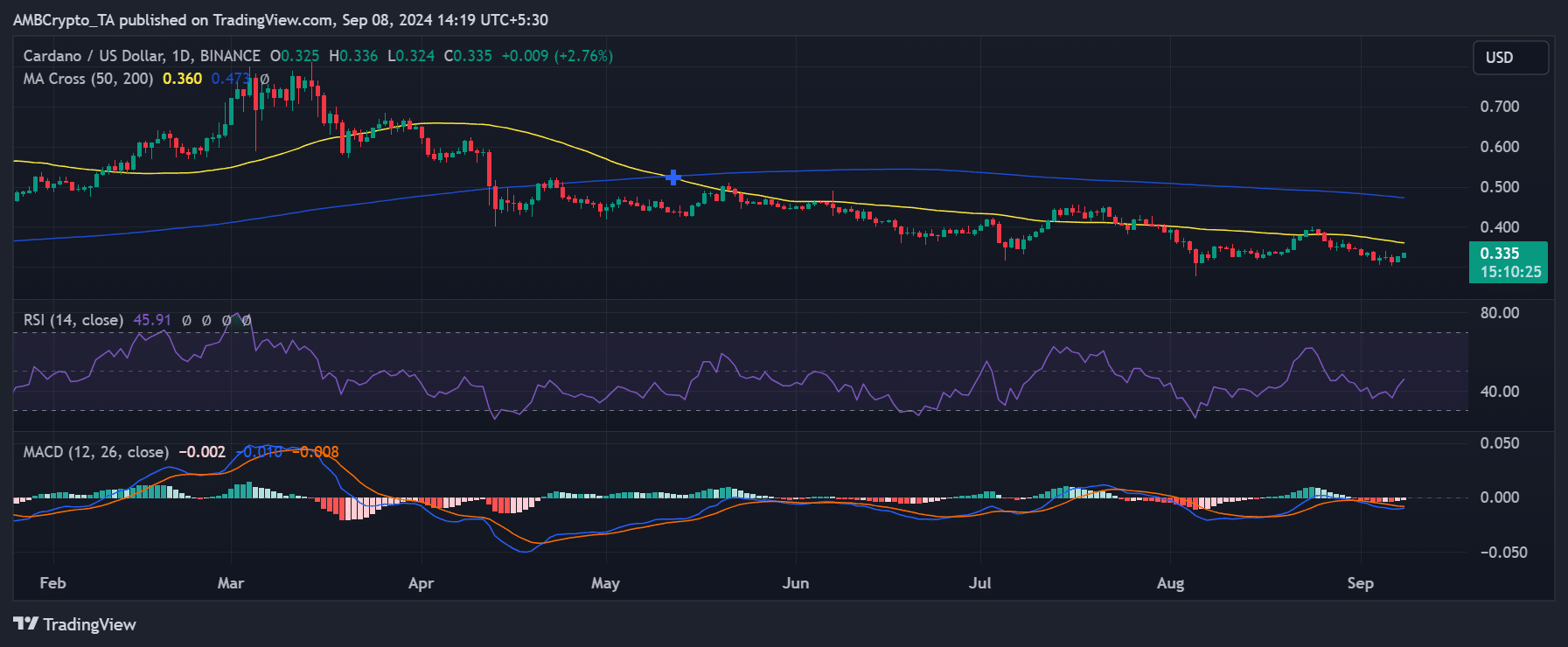Click the May time axis label
Screen dimensions: 1568x647
tap(605, 583)
